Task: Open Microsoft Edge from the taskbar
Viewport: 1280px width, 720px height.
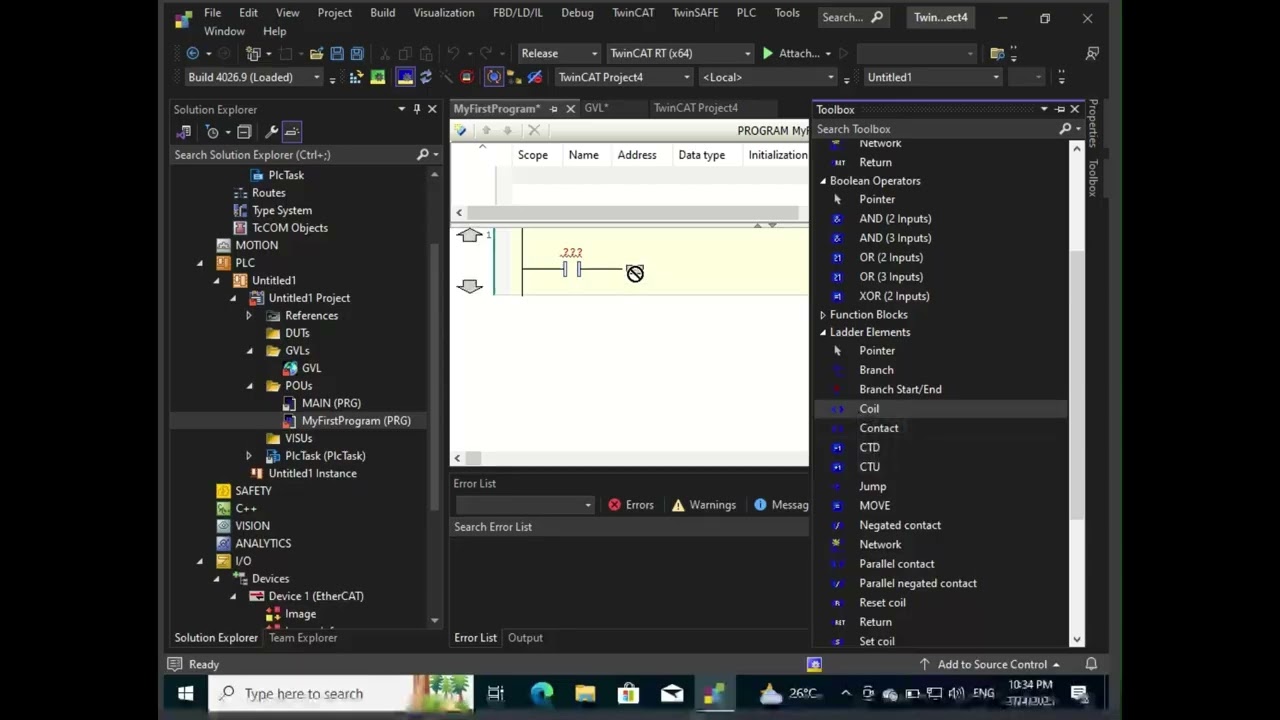Action: pos(542,693)
